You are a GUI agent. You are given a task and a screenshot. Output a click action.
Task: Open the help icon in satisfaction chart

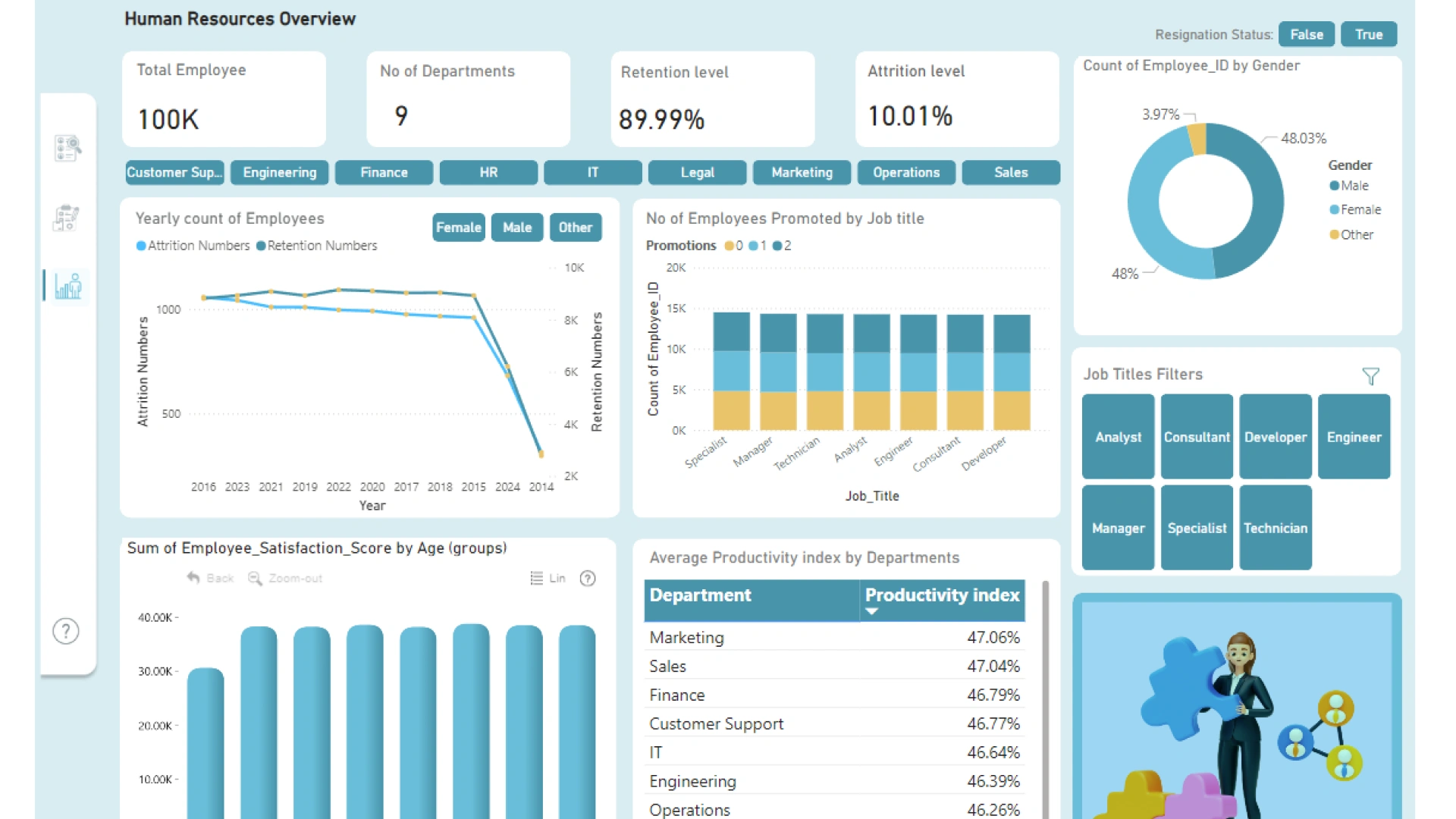(588, 579)
